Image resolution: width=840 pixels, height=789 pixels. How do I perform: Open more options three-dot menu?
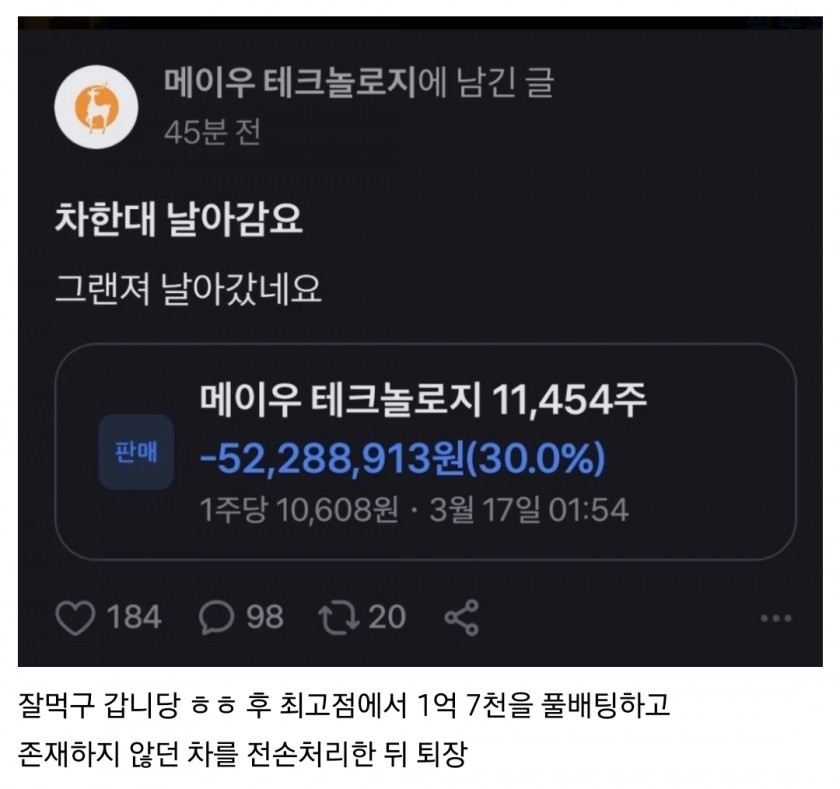tap(775, 618)
